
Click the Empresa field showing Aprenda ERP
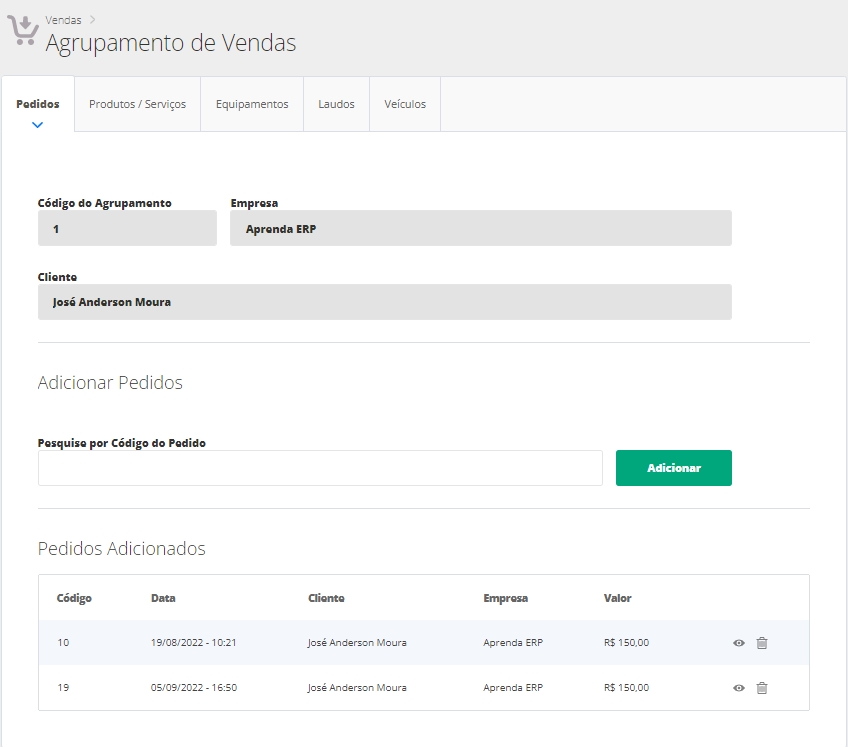coord(480,228)
